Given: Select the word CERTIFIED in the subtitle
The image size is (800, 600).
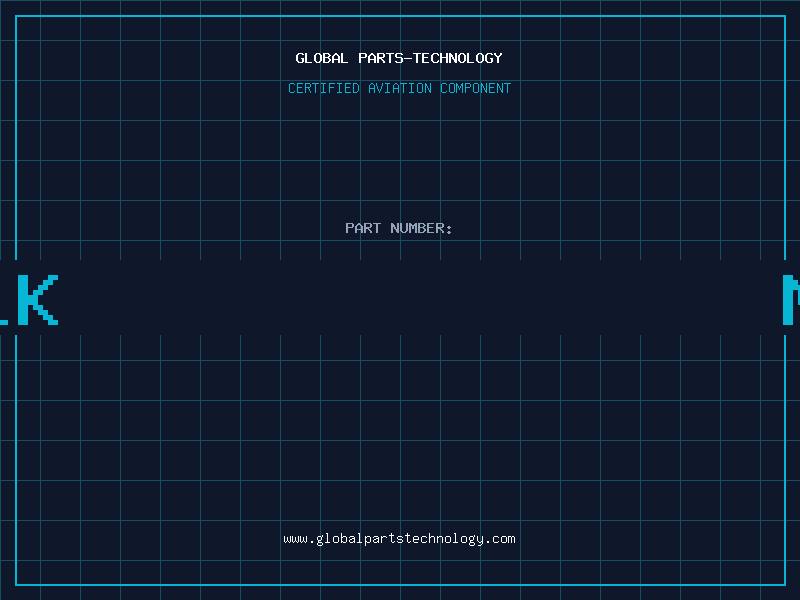Looking at the screenshot, I should [x=324, y=88].
